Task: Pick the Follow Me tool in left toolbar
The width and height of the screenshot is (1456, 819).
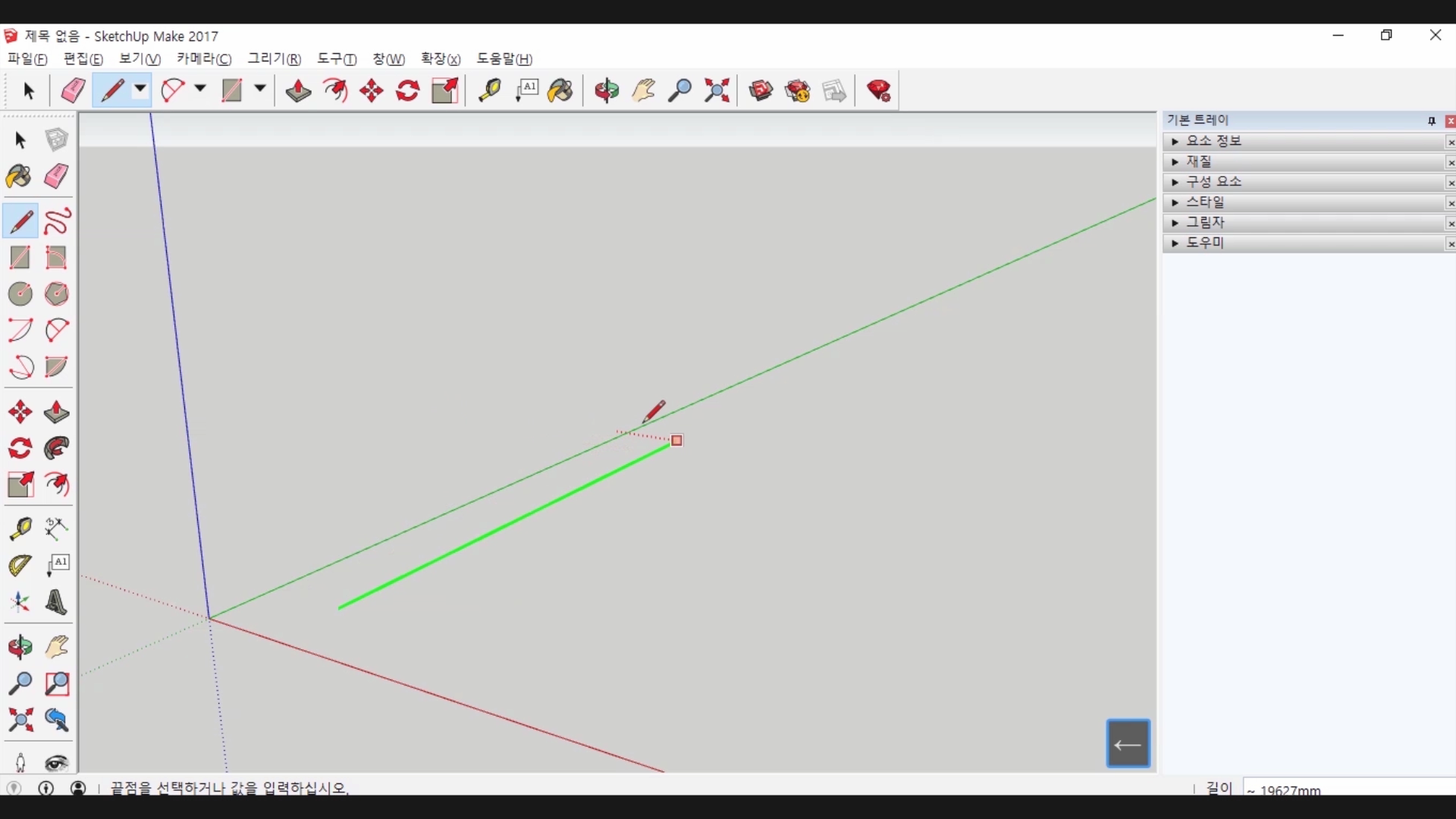Action: [x=57, y=449]
